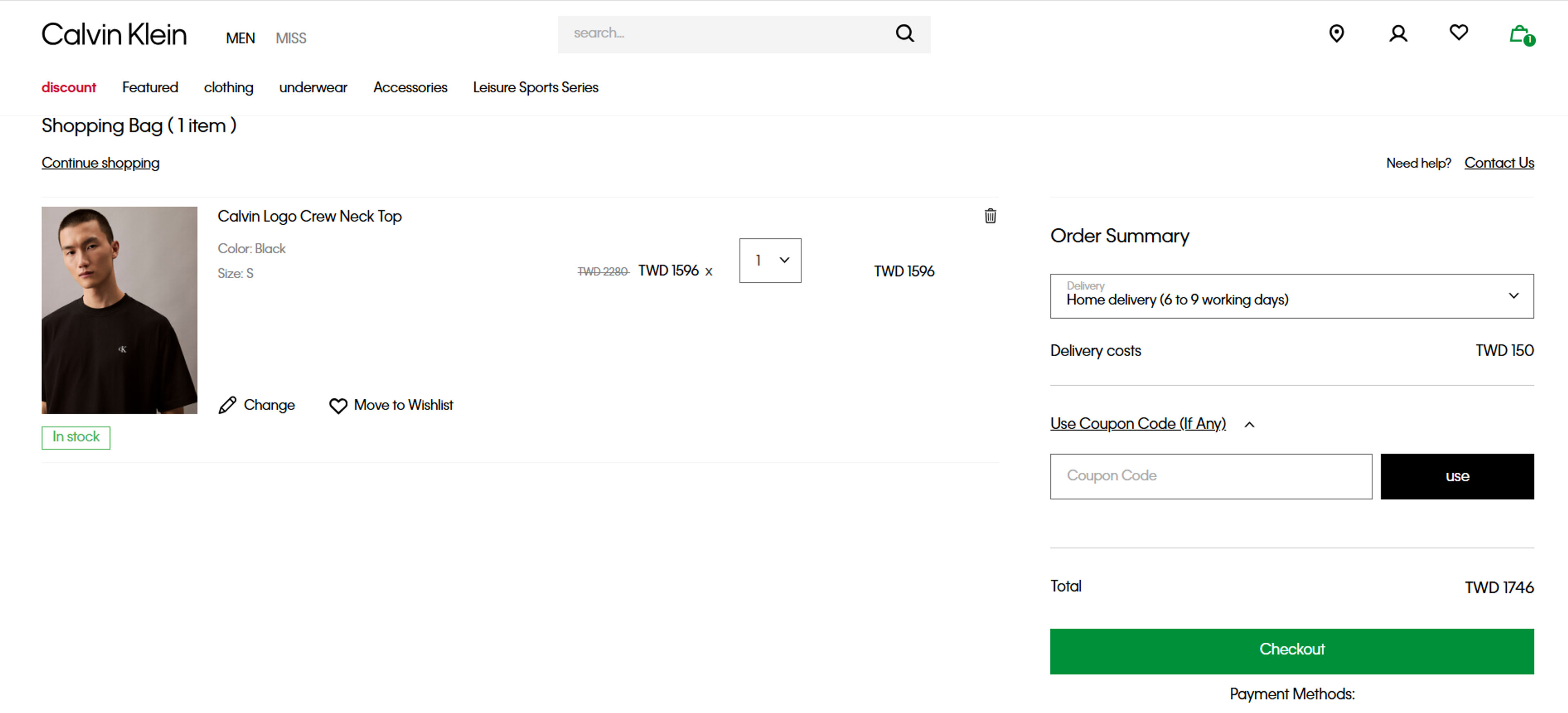Screen dimensions: 1568x713
Task: Focus the Coupon Code input field
Action: coord(1211,477)
